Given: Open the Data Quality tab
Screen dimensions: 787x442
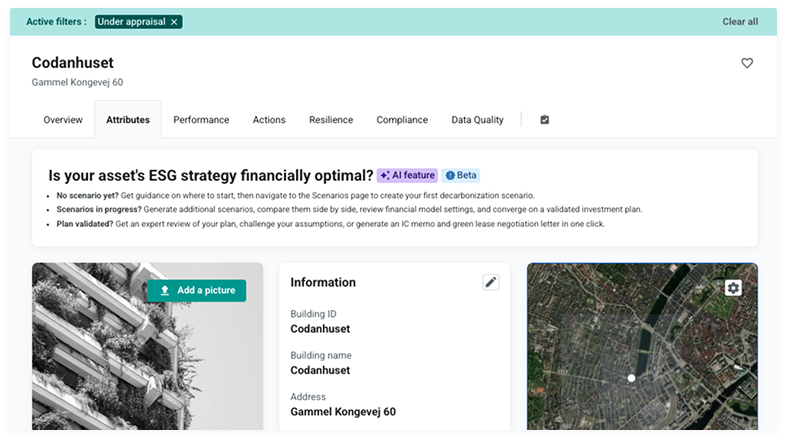Looking at the screenshot, I should pyautogui.click(x=477, y=120).
